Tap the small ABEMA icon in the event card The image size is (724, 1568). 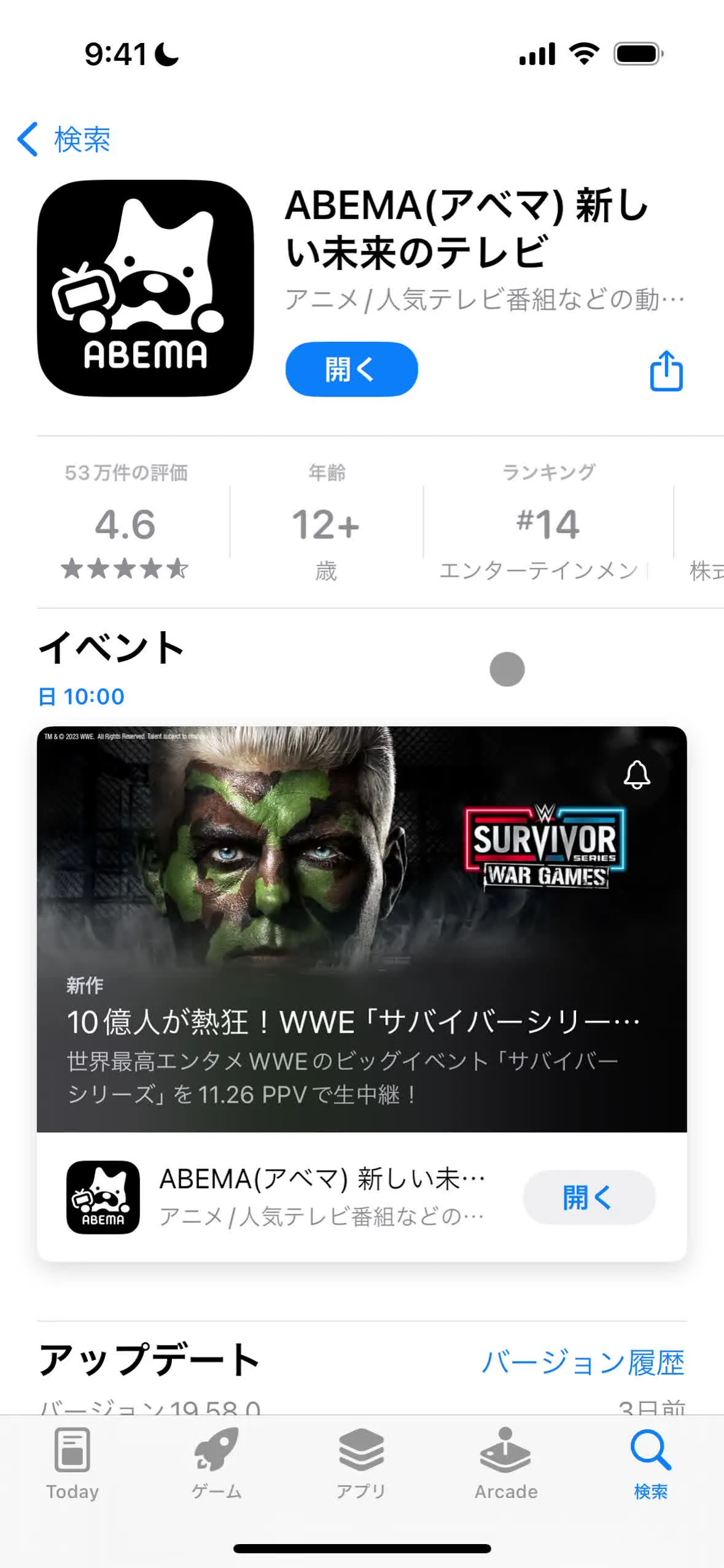(x=103, y=1197)
